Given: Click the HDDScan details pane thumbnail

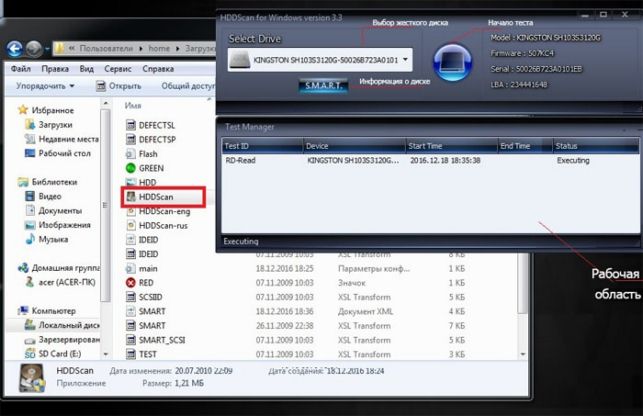Looking at the screenshot, I should 32,377.
